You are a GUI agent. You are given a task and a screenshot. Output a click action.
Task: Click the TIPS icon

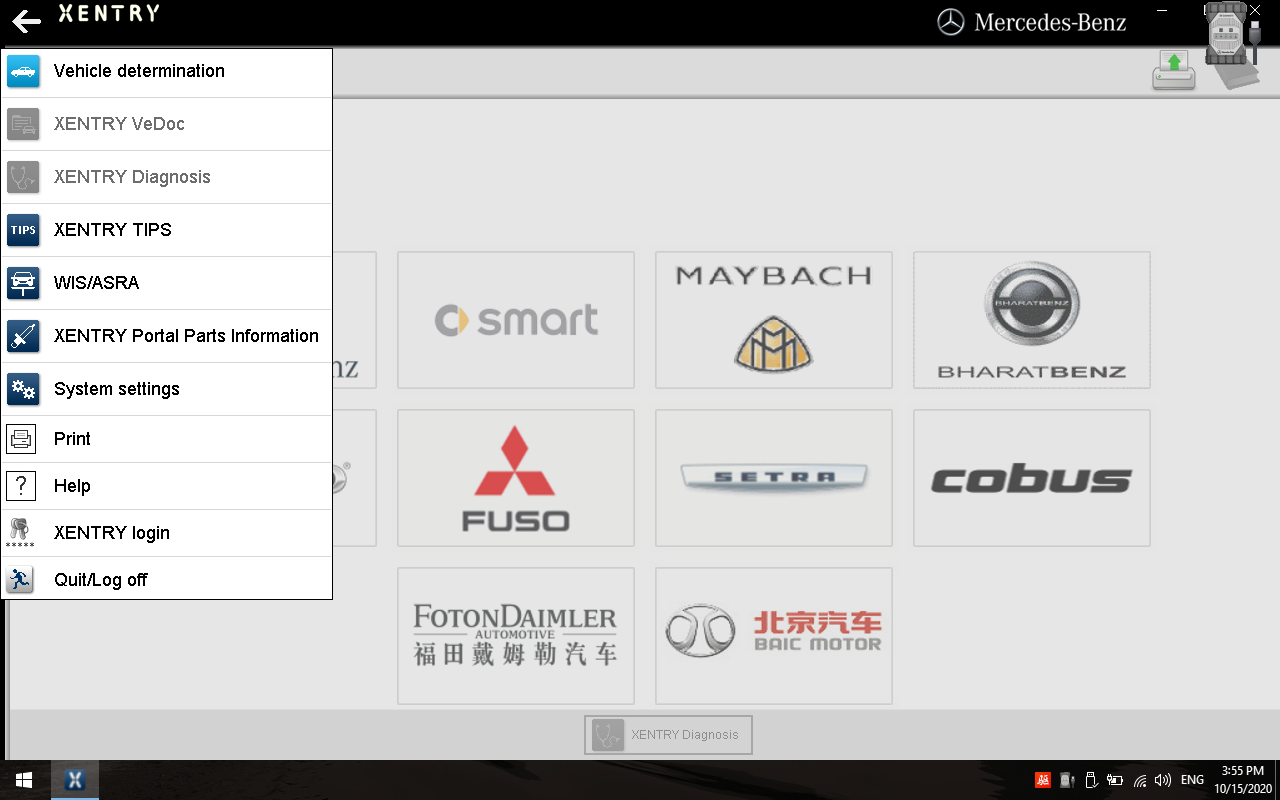[x=23, y=230]
